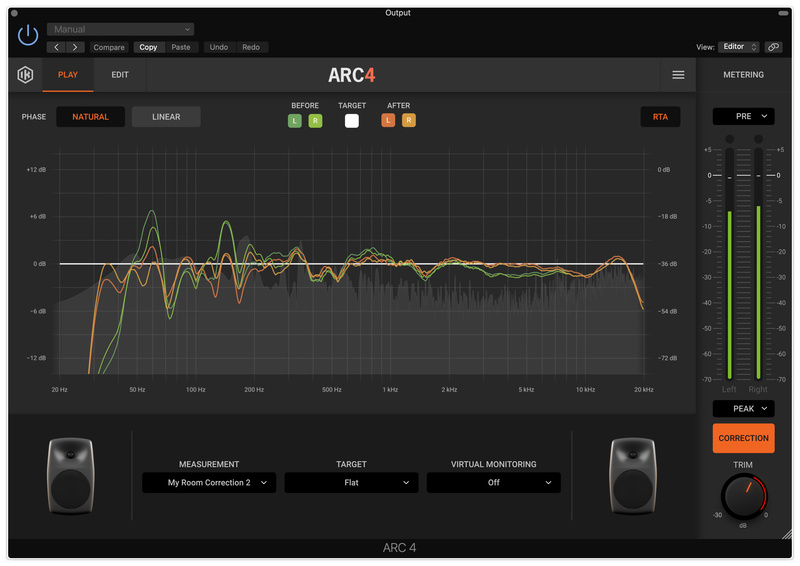This screenshot has height=566, width=800.
Task: Open the Target Flat dropdown
Action: 351,482
